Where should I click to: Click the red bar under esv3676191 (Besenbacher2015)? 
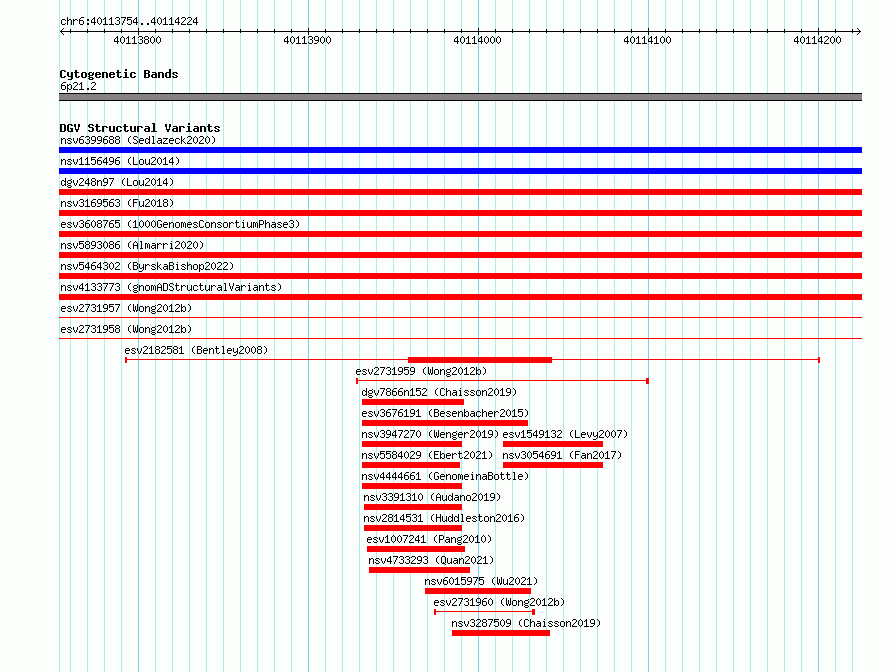(445, 423)
